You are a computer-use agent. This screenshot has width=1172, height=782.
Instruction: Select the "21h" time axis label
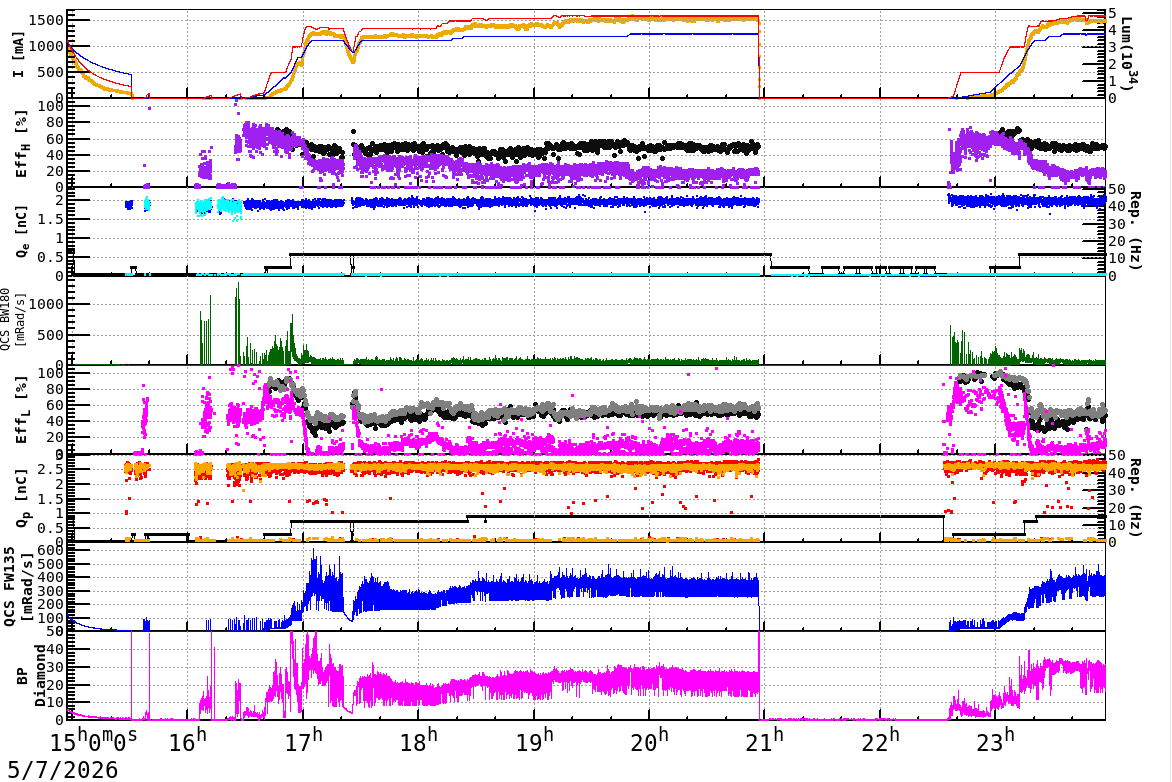click(x=766, y=740)
